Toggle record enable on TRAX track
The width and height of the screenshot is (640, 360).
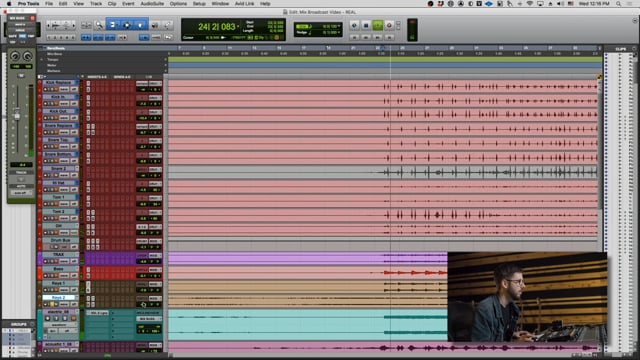(45, 261)
